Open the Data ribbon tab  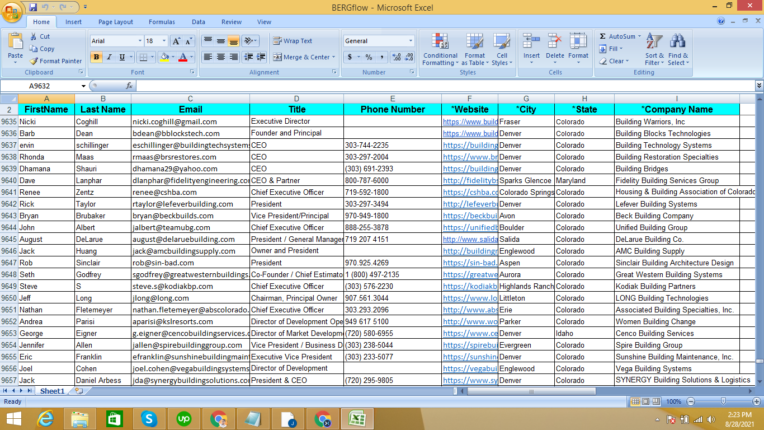click(198, 22)
